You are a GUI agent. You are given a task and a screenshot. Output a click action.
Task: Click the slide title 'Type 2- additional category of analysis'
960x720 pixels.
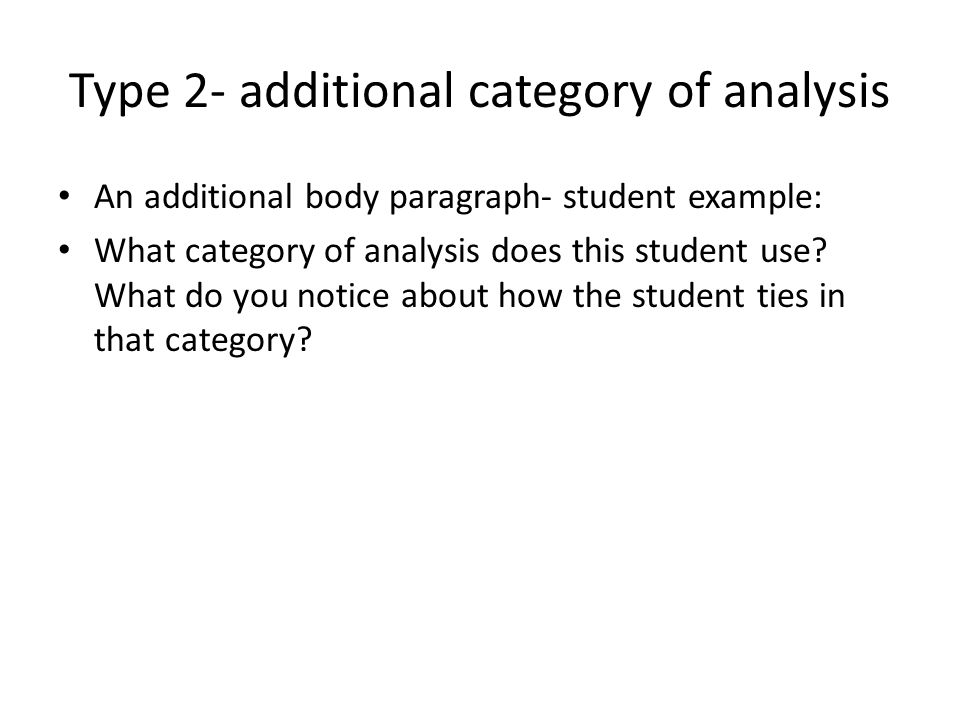coord(479,92)
